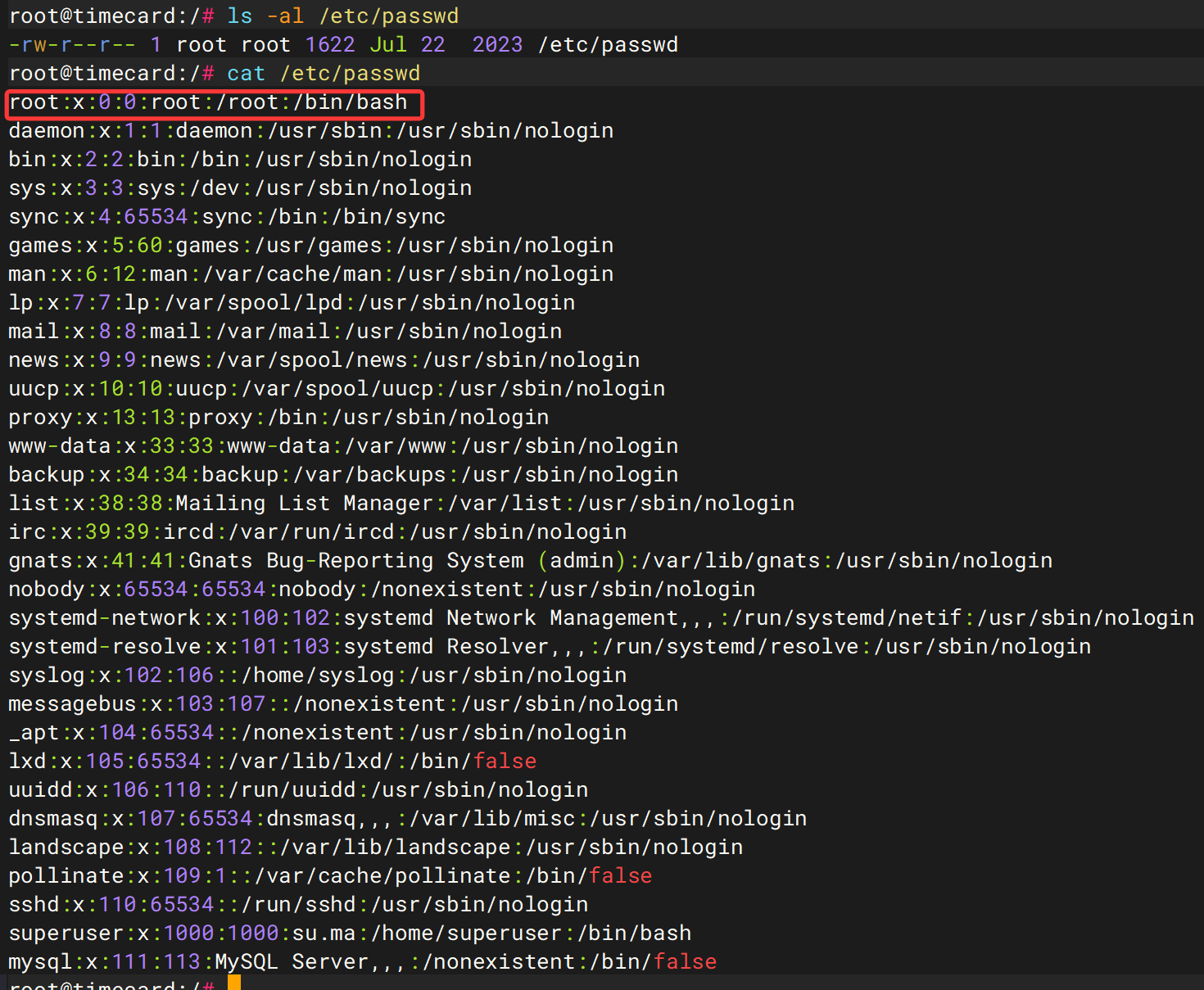
Task: Click the uucp:x:10:10 entry line
Action: pyautogui.click(x=337, y=388)
